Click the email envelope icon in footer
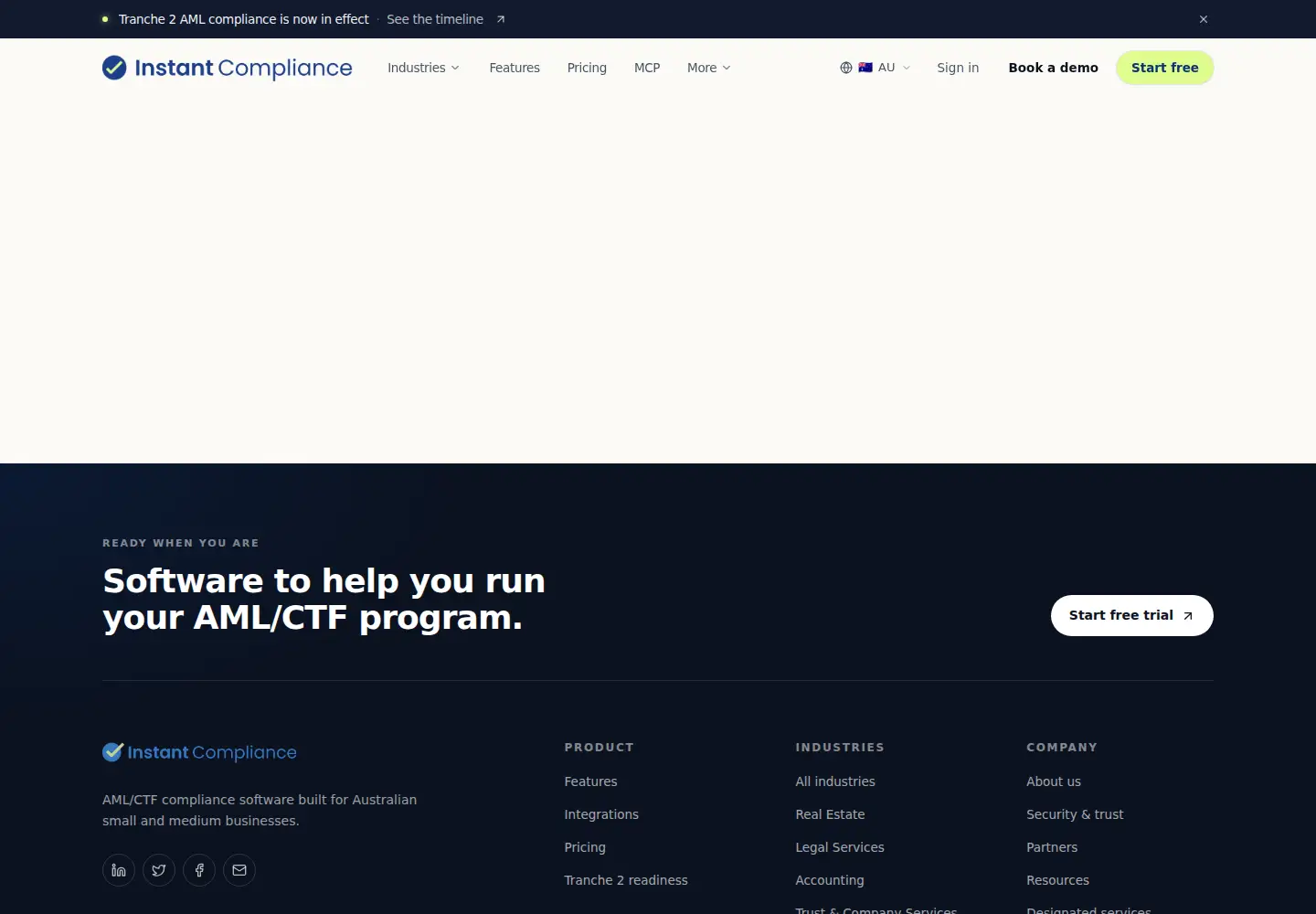Screen dimensions: 1316x914 [239, 870]
